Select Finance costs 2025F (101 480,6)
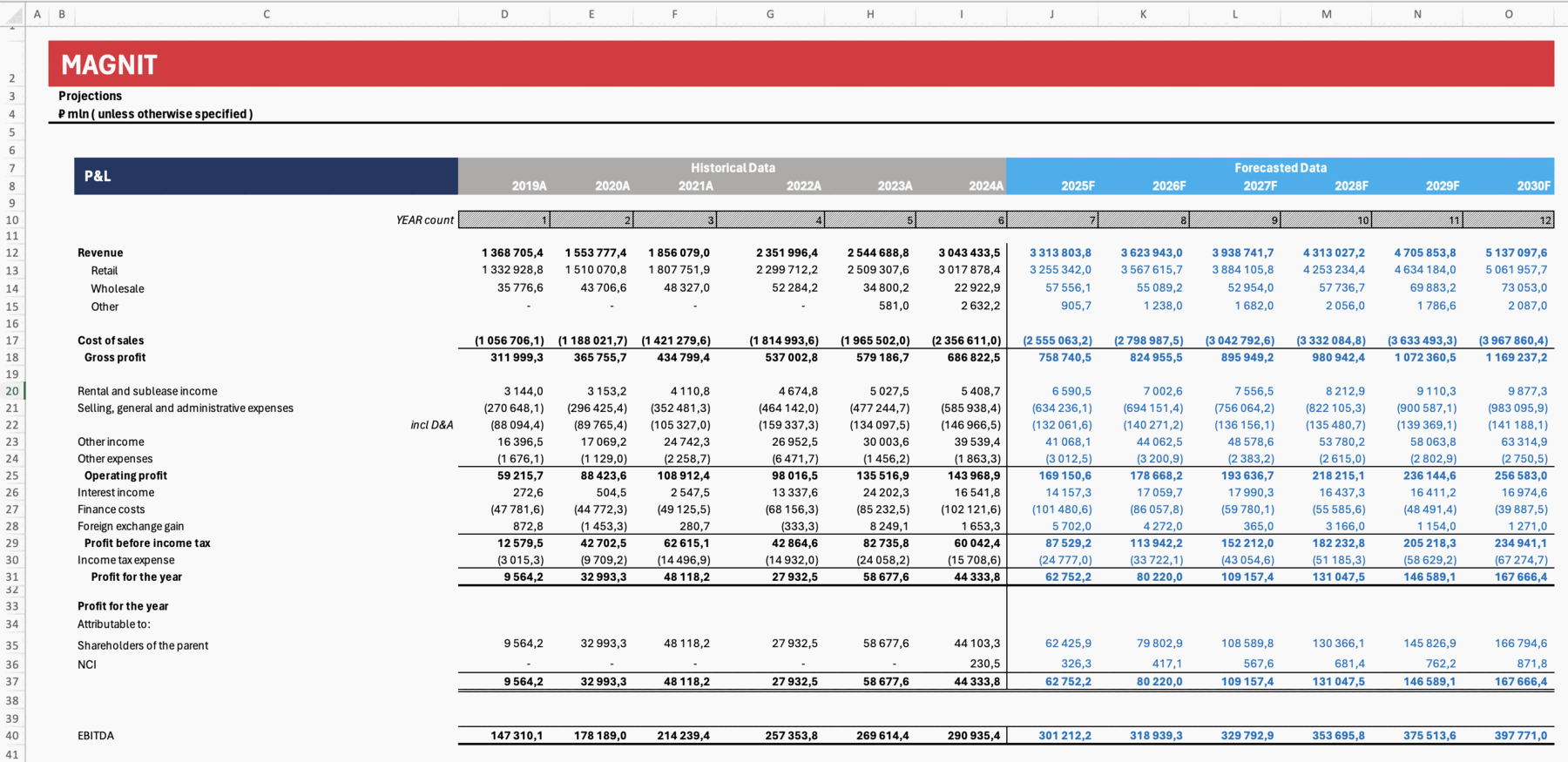The image size is (1568, 762). click(1062, 509)
